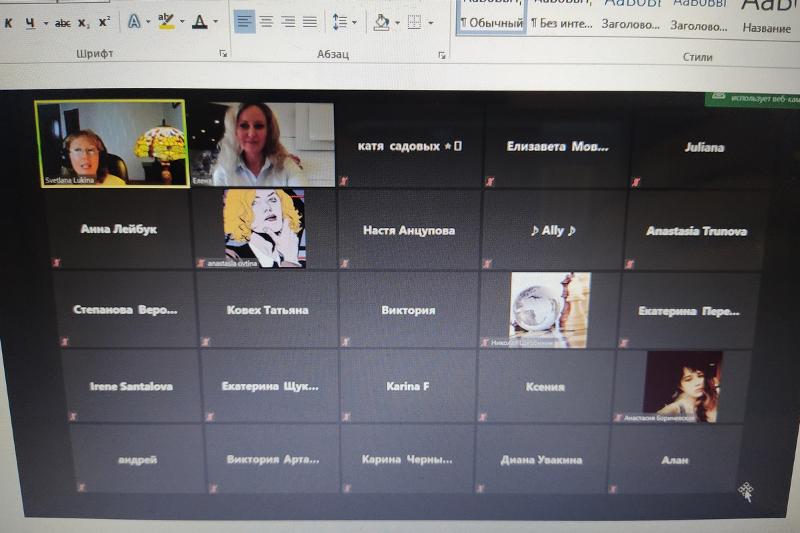The image size is (800, 533).
Task: Toggle underline formatting (Ч) button
Action: 30,22
